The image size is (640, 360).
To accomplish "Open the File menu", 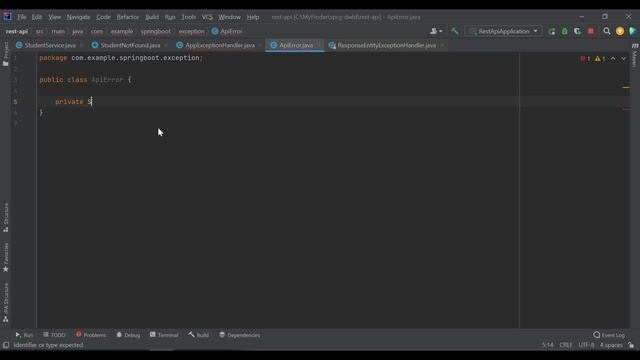I will [22, 17].
